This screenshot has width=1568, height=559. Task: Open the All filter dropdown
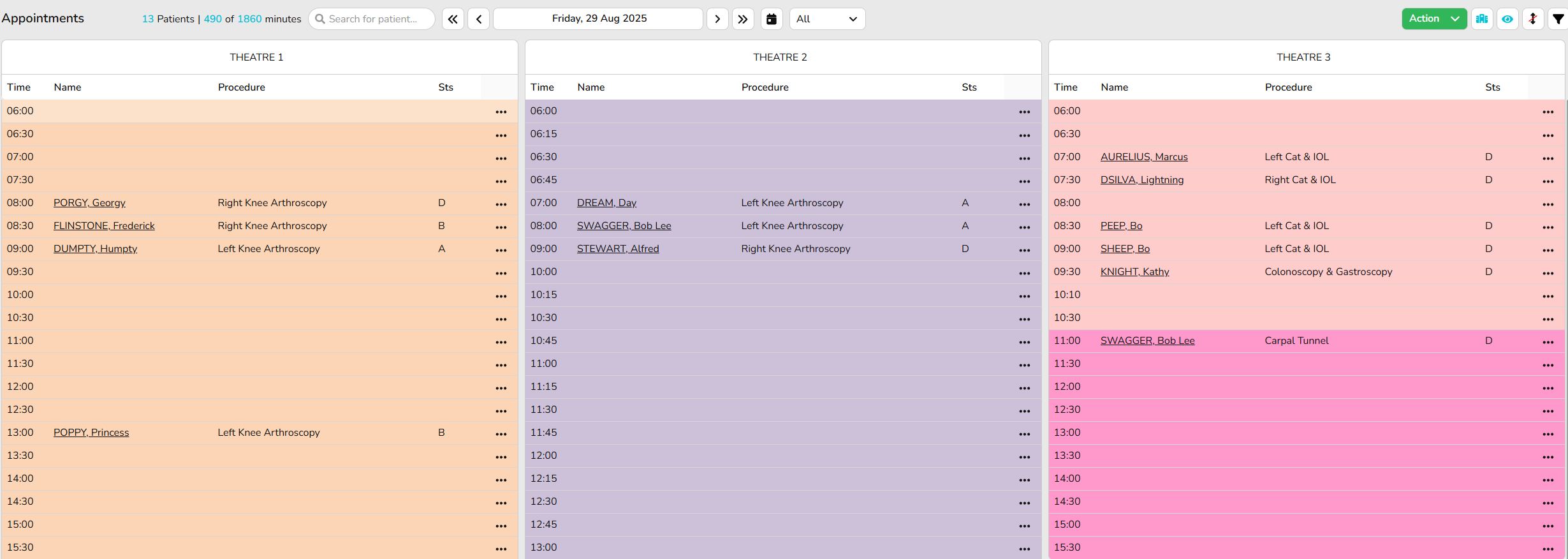pos(827,19)
